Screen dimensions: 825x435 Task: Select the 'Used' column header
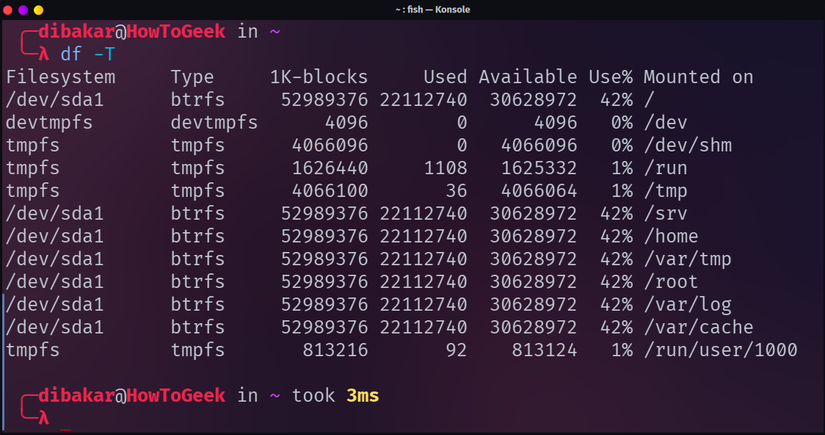[x=445, y=77]
